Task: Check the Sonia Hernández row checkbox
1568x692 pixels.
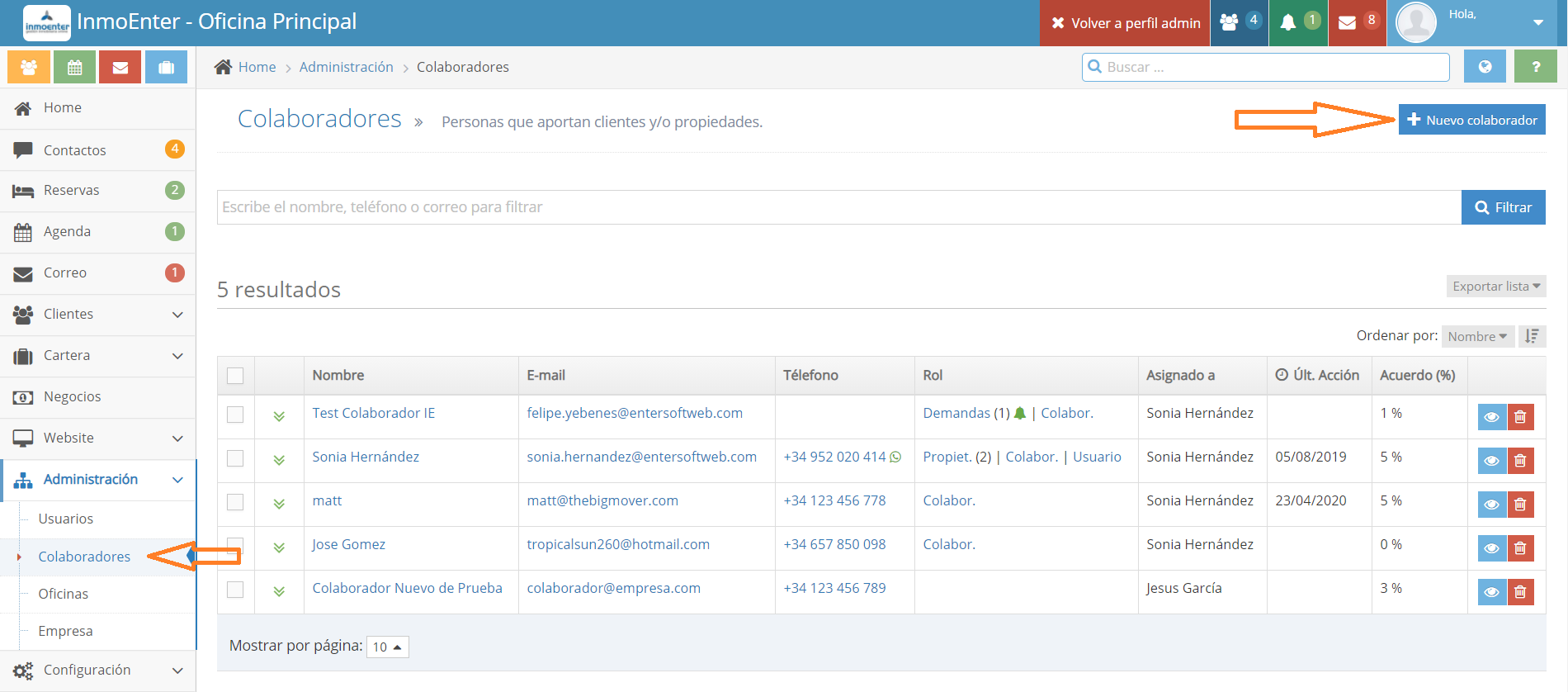Action: click(x=235, y=458)
